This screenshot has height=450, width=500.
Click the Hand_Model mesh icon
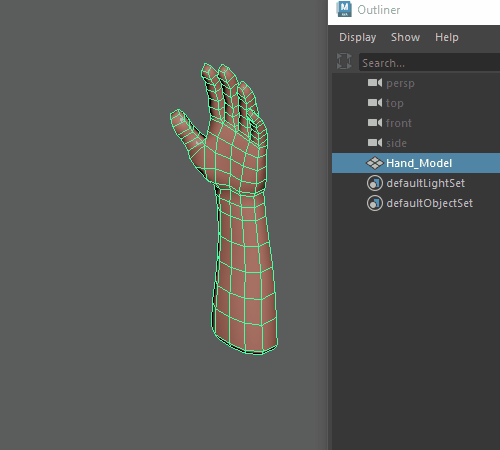(375, 163)
